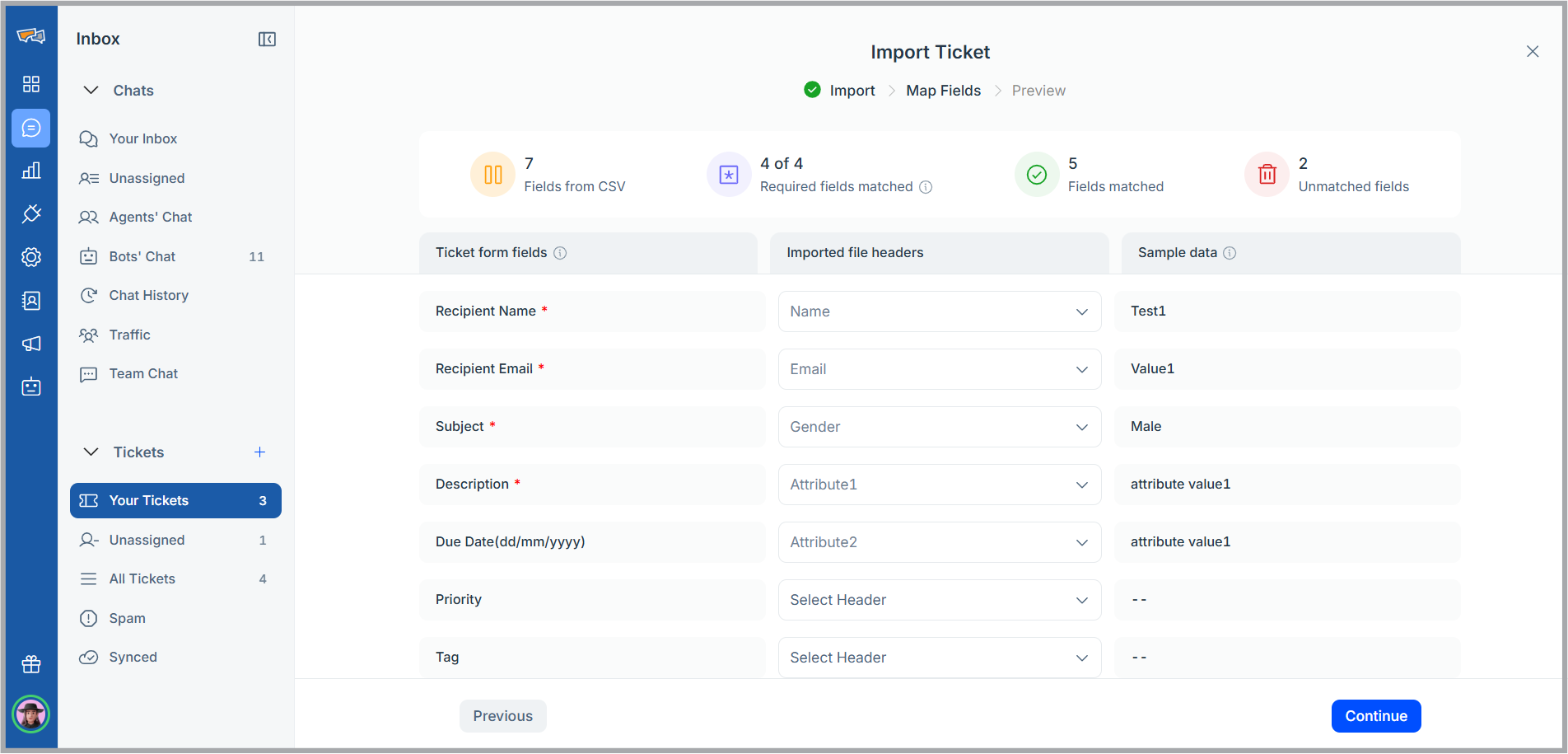Open the contacts icon in left rail
The width and height of the screenshot is (1568, 754).
pos(31,301)
